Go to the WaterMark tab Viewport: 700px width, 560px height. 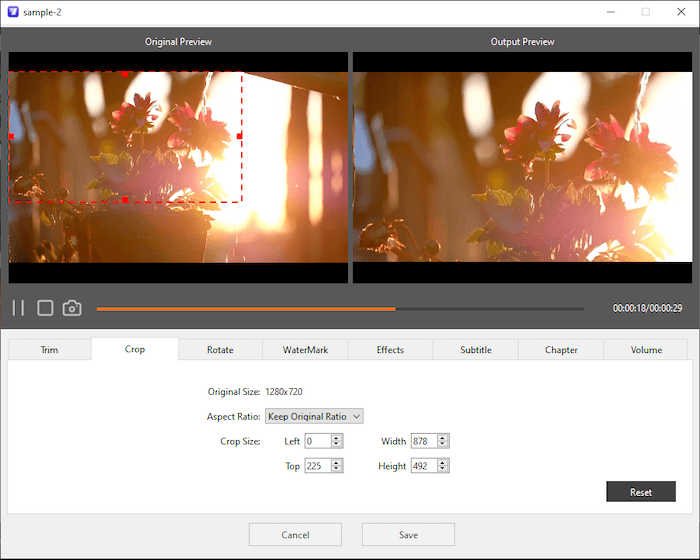coord(305,350)
